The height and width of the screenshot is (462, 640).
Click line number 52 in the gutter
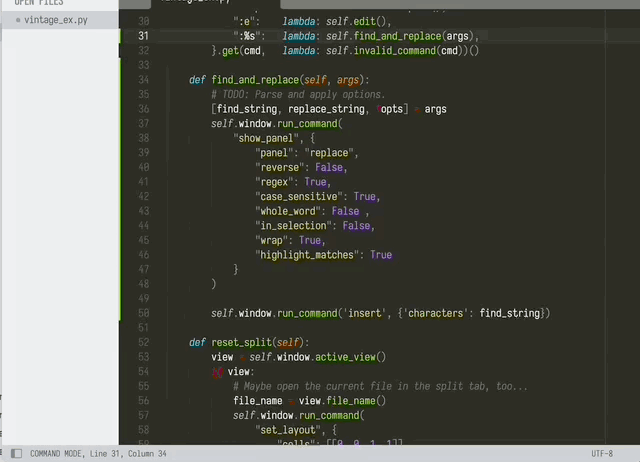point(143,342)
